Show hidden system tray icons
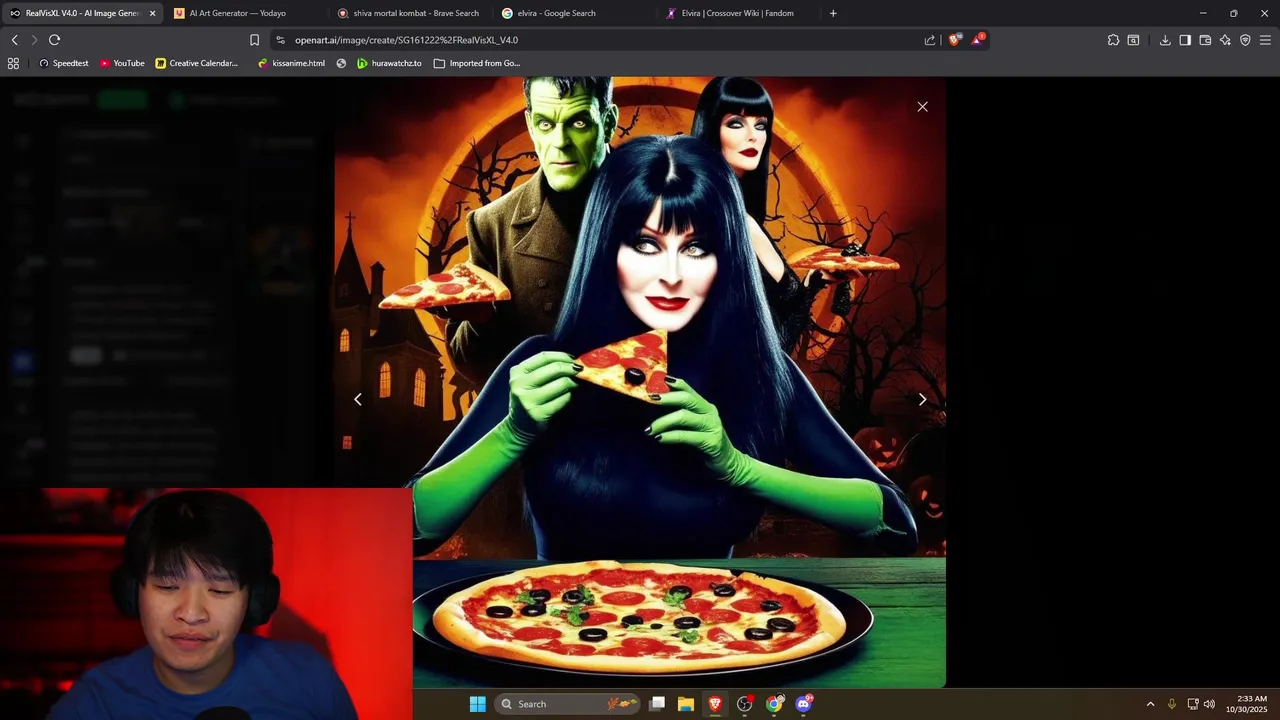This screenshot has height=720, width=1280. click(1150, 704)
